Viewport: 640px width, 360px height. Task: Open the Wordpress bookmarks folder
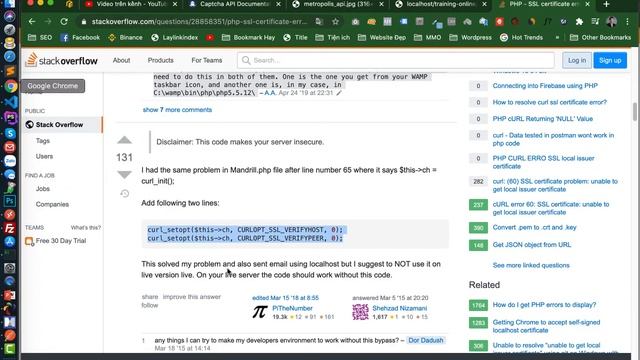(471, 38)
